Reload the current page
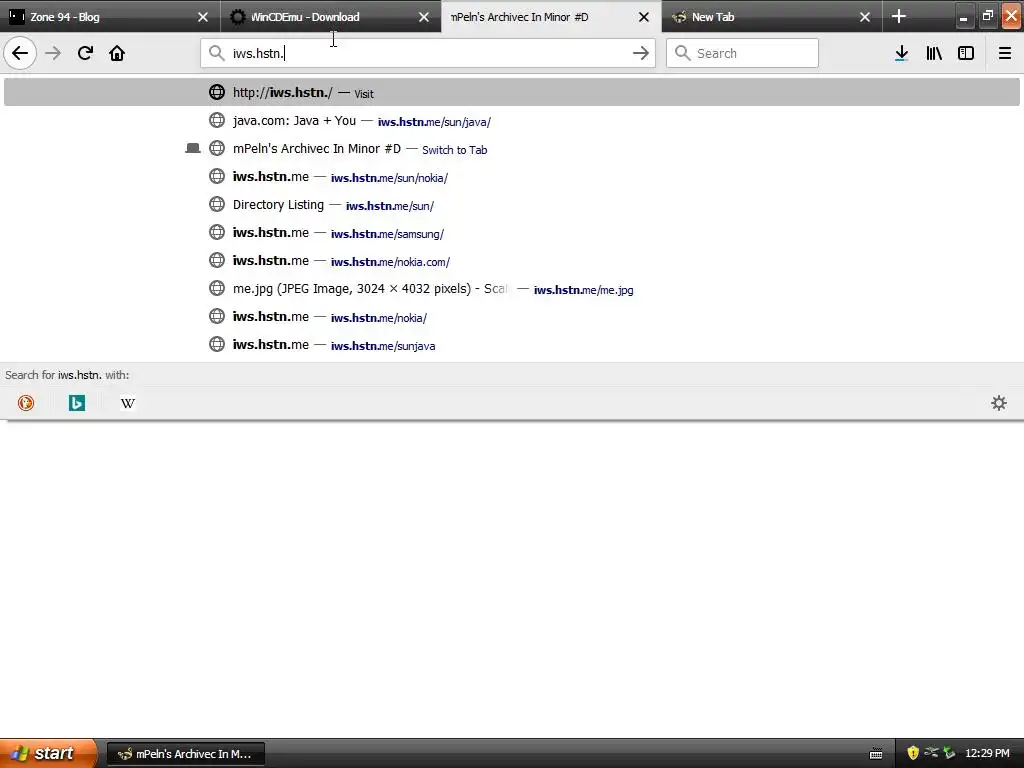The image size is (1024, 768). pyautogui.click(x=85, y=53)
